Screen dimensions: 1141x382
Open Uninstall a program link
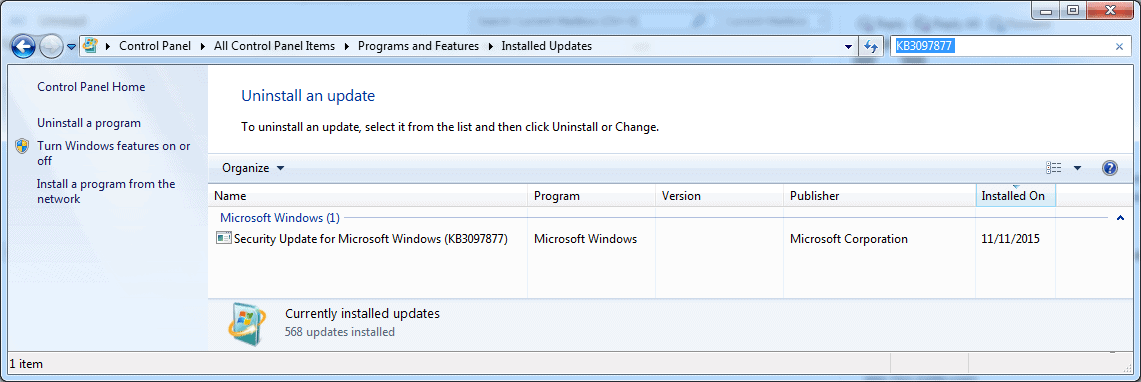coord(89,123)
